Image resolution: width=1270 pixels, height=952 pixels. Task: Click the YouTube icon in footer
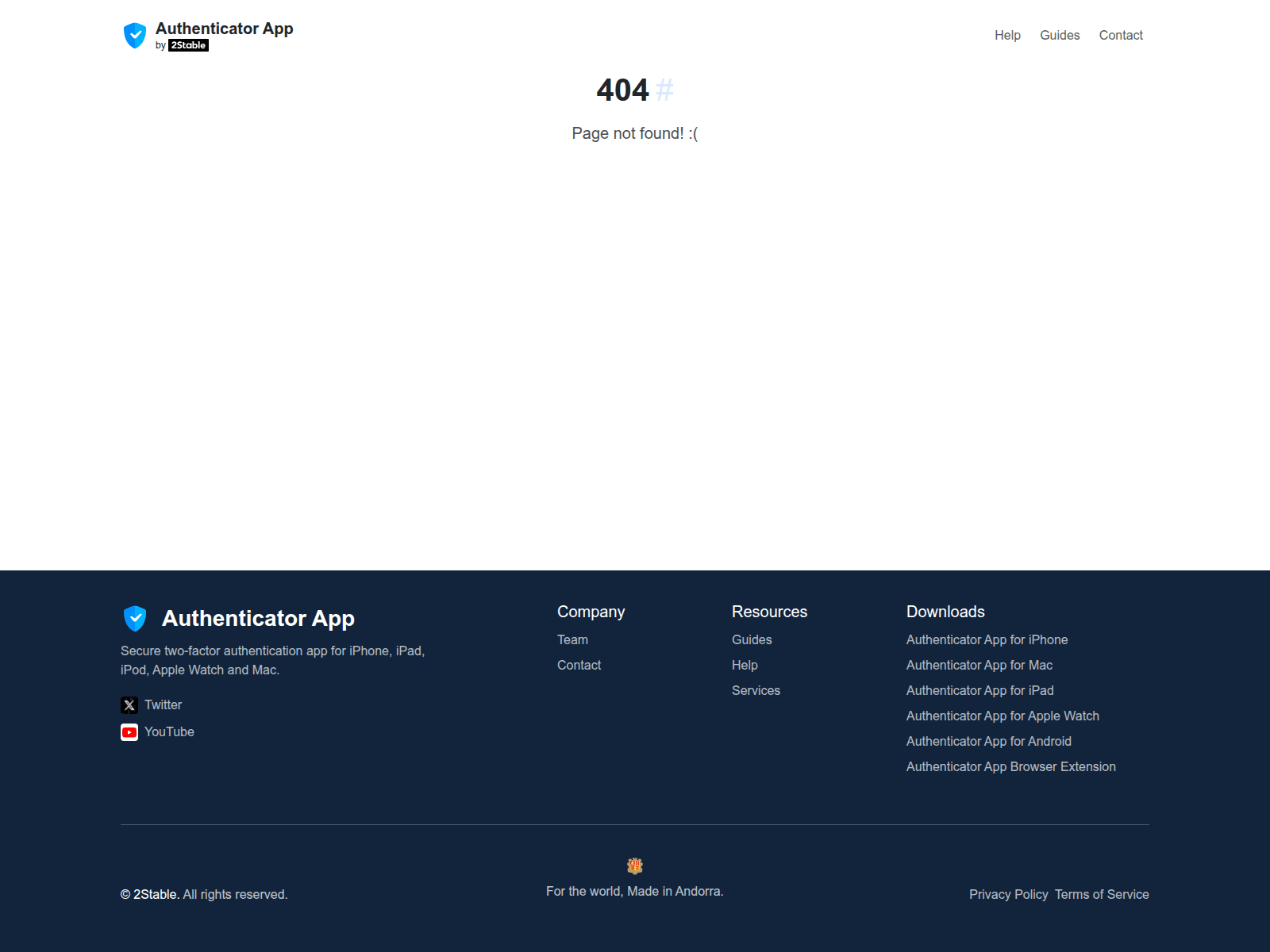coord(129,731)
